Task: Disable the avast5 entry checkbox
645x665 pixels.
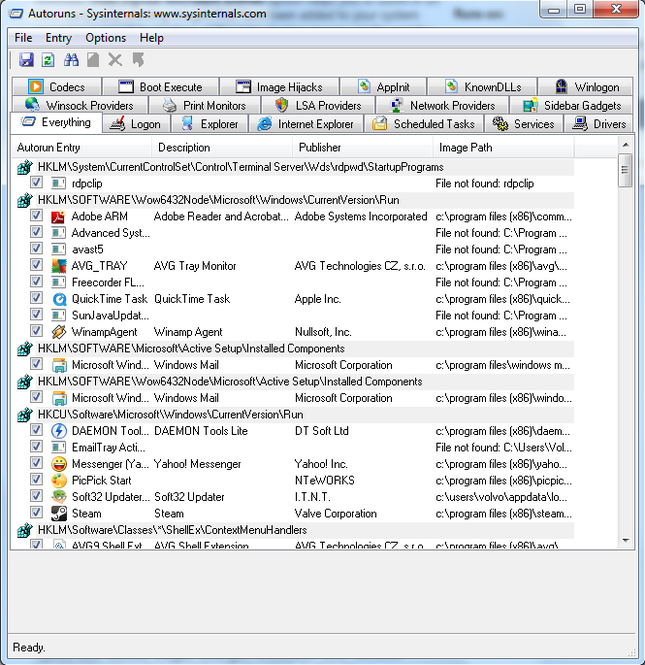Action: click(36, 249)
